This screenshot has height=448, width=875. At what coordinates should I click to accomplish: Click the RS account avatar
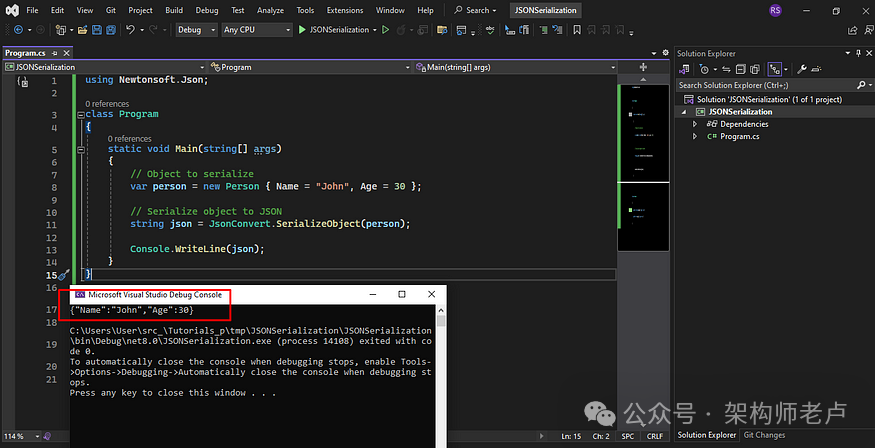(x=775, y=10)
